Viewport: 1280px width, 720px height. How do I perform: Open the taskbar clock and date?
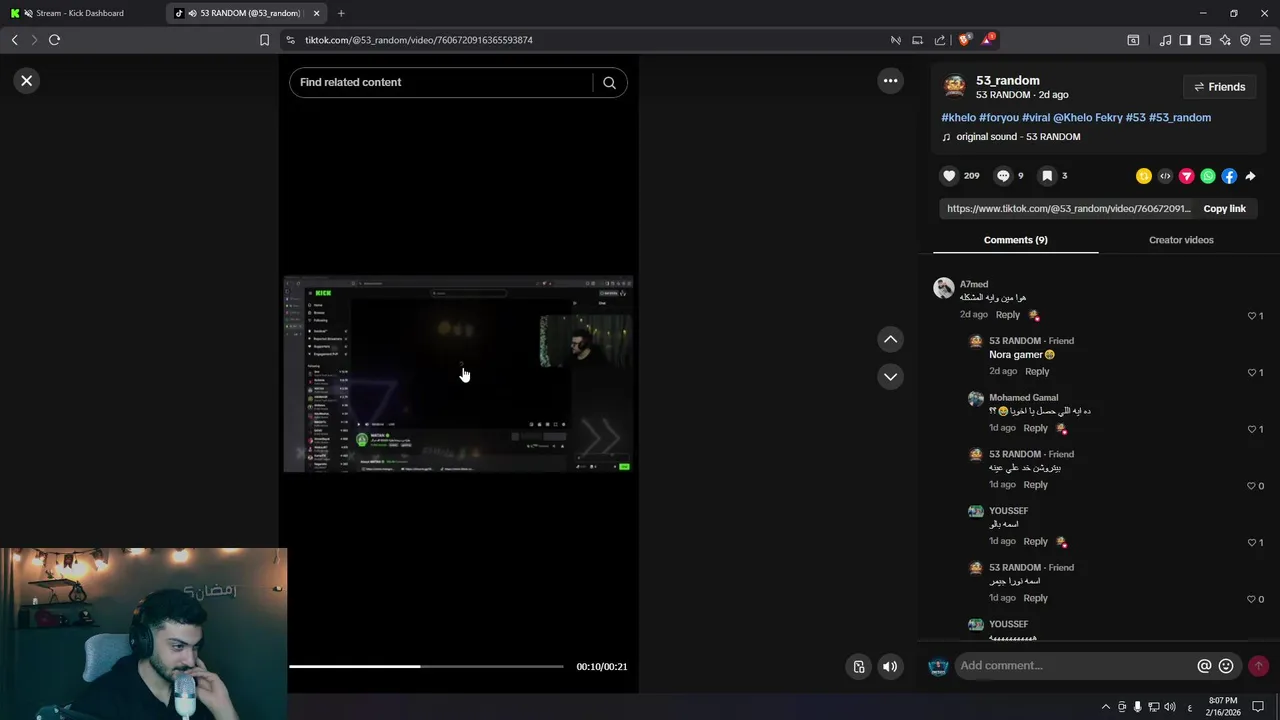pos(1222,706)
